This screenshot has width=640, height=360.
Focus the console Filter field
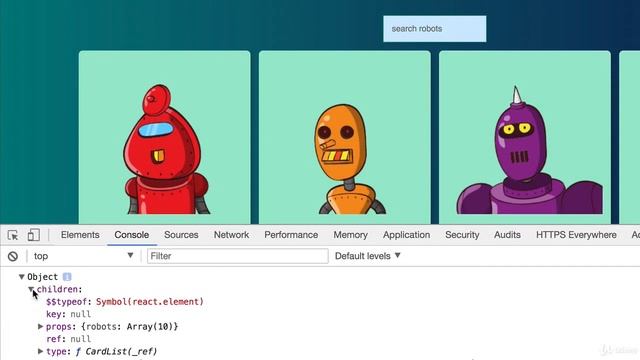(x=238, y=256)
